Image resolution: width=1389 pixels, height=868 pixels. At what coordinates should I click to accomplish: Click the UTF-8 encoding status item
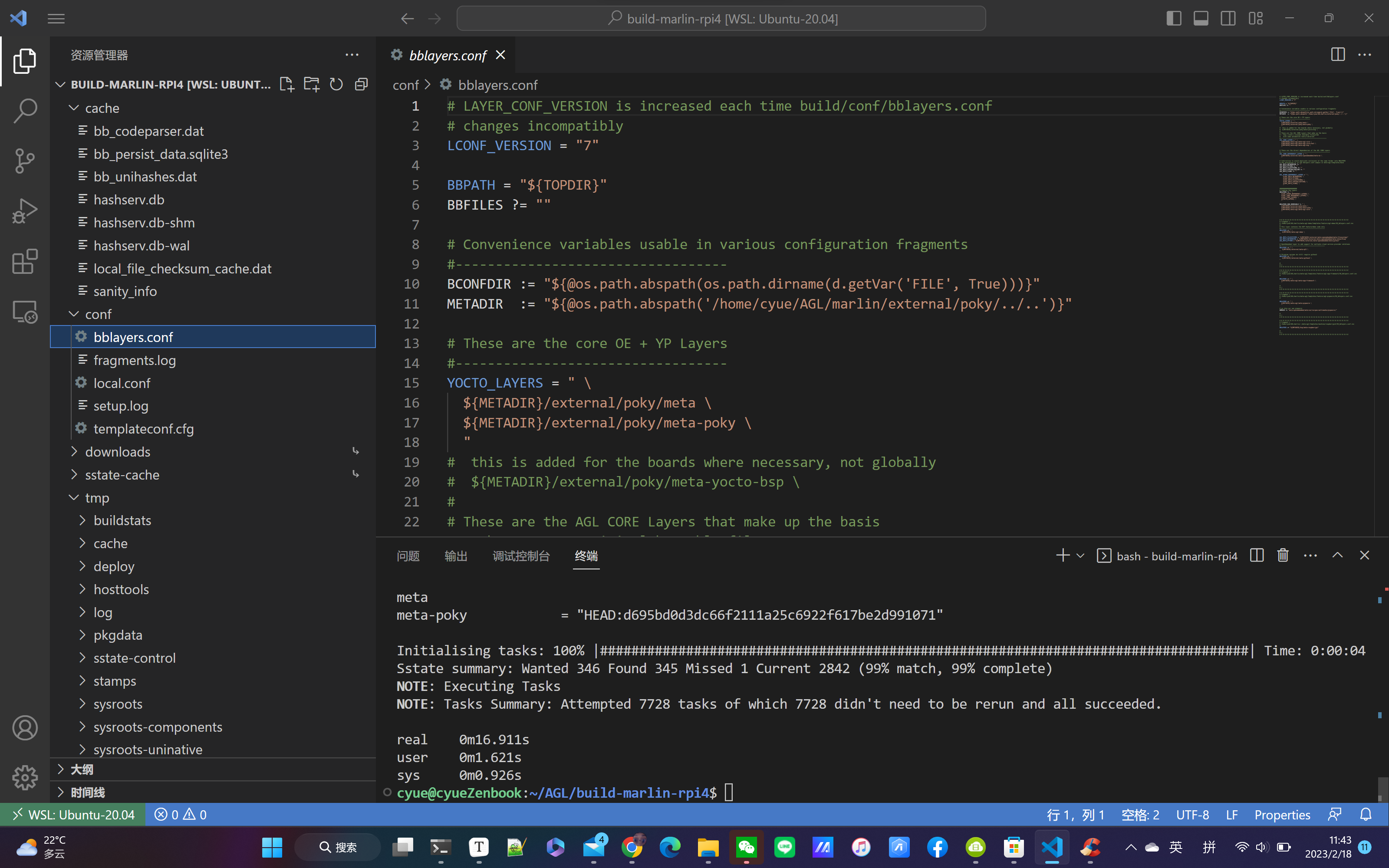1192,815
